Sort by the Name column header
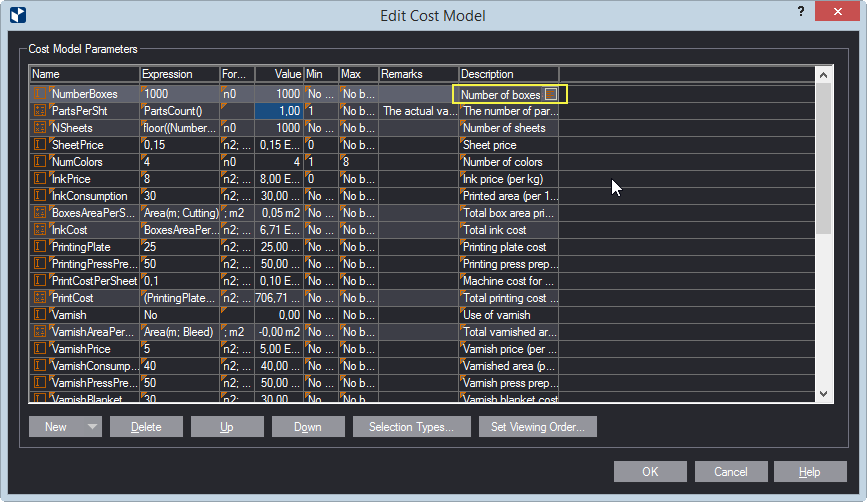Screen dimensions: 867x502 pyautogui.click(x=84, y=74)
